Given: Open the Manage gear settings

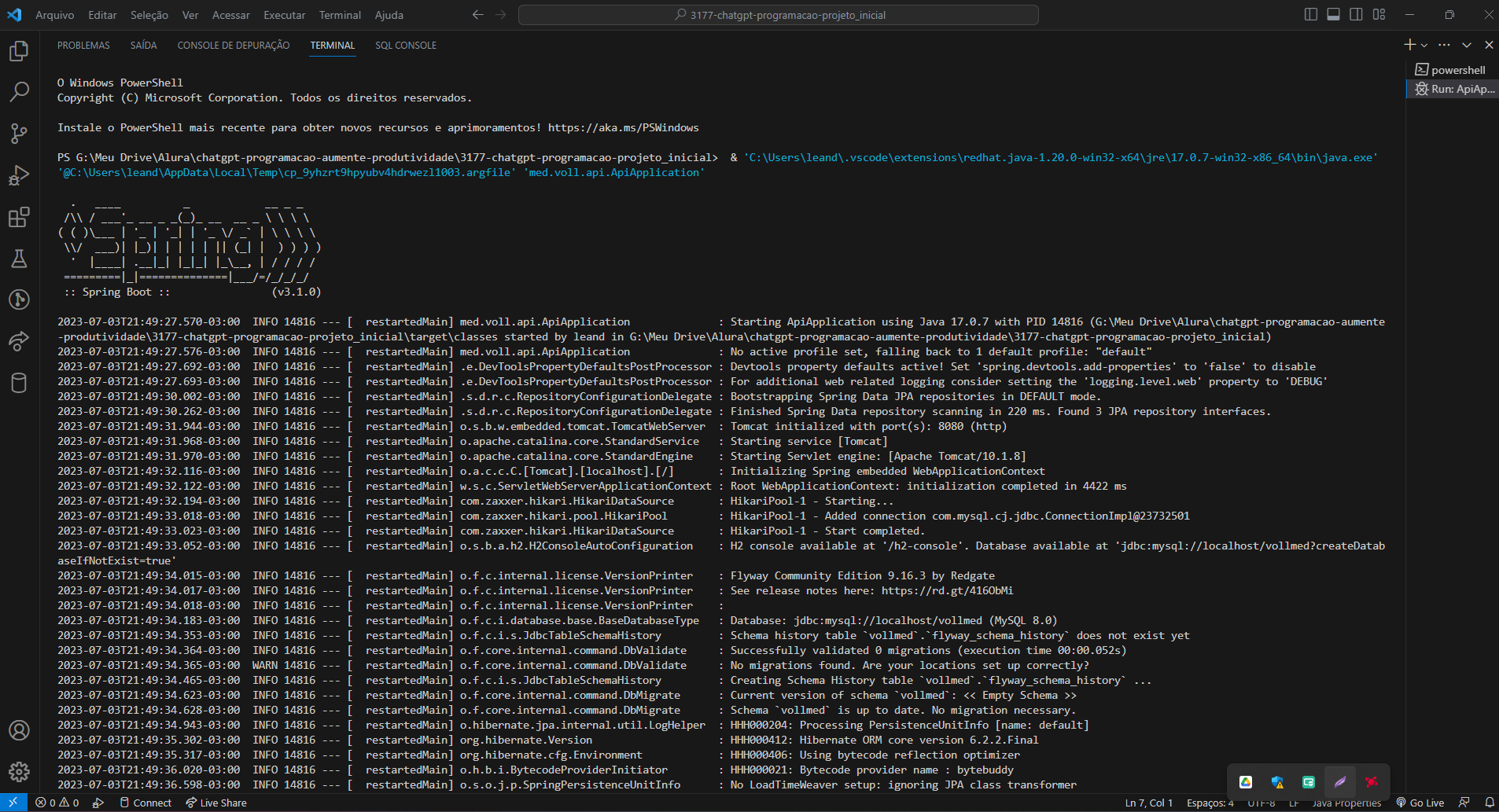Looking at the screenshot, I should (19, 772).
